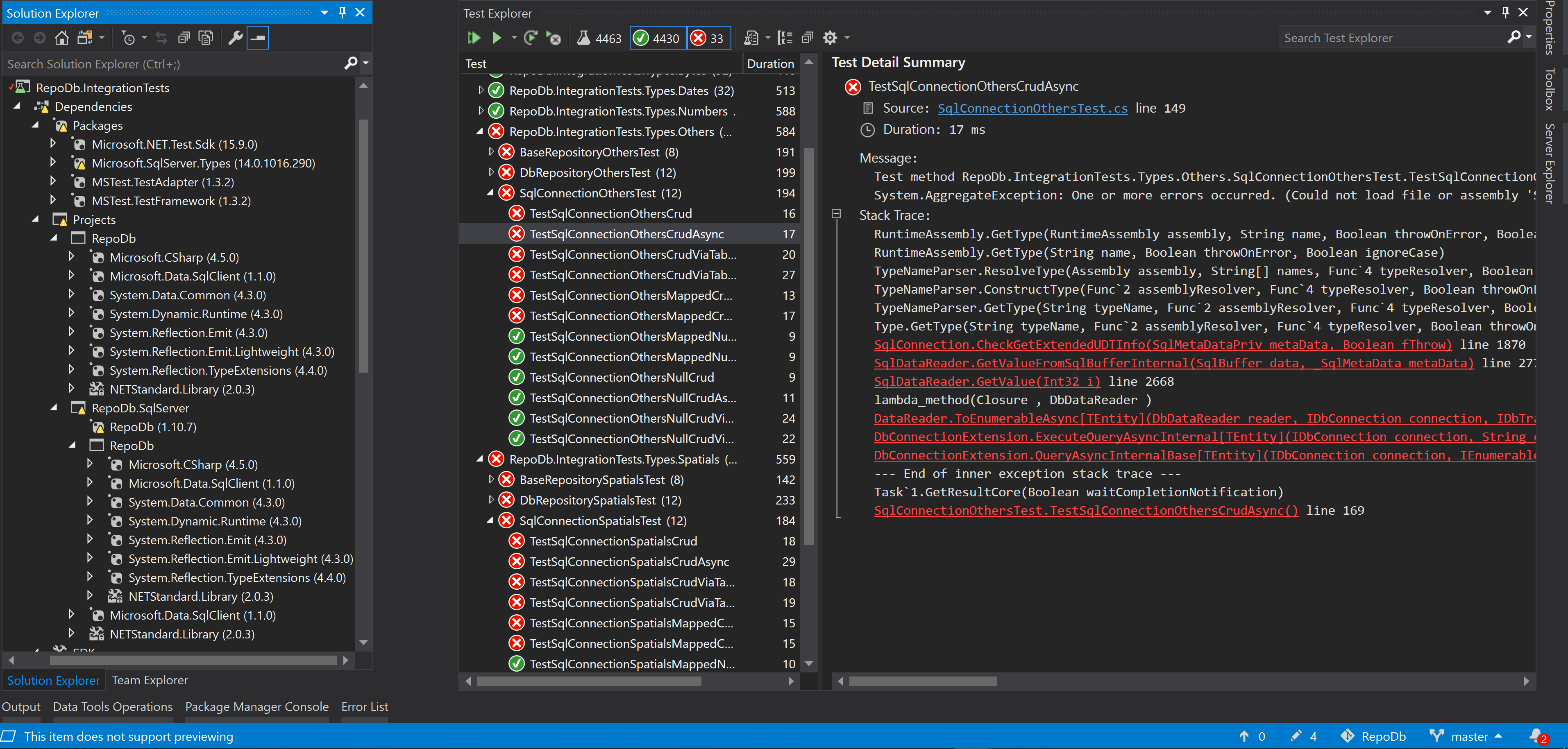Switch to the Team Explorer tab

(149, 680)
